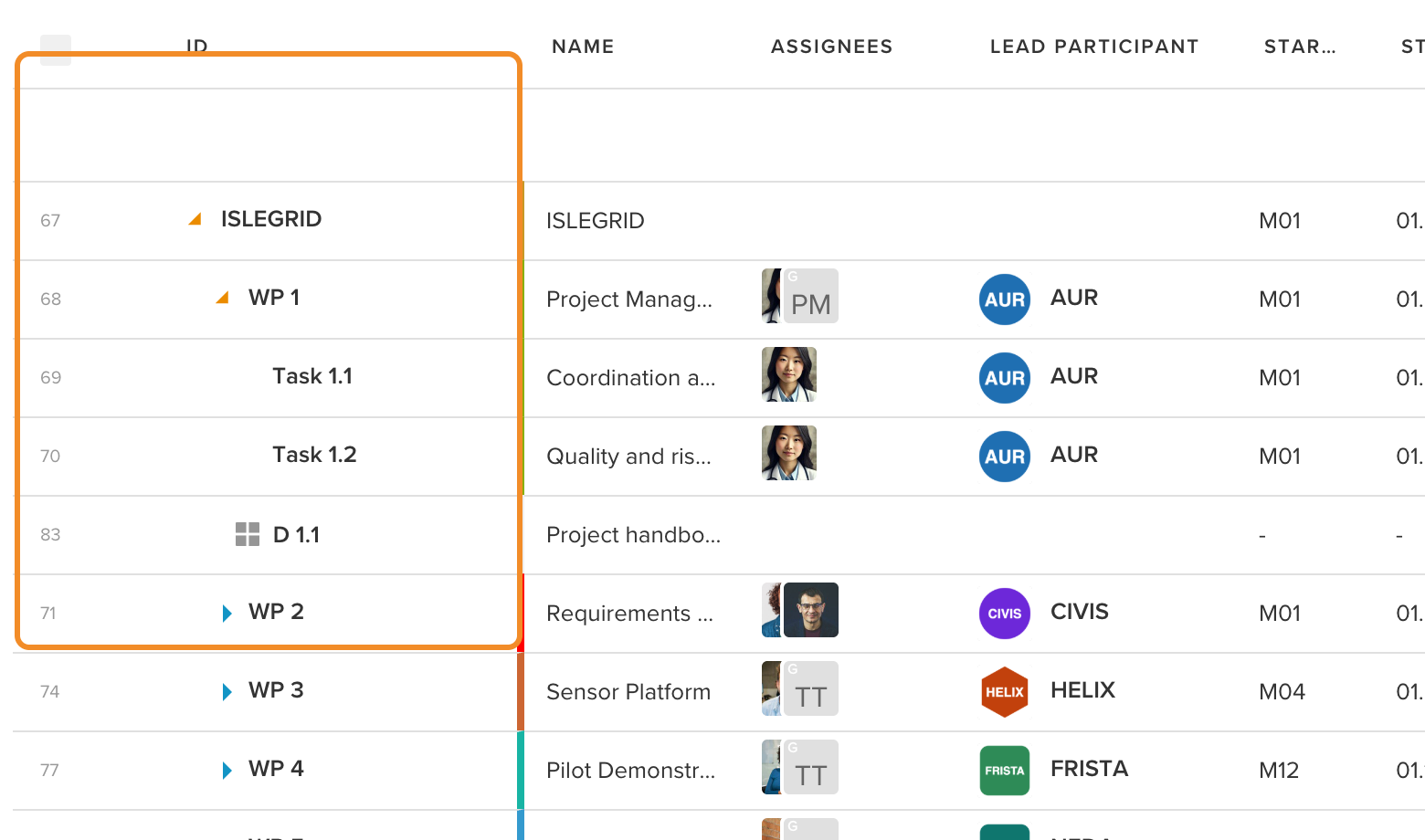Open the bearded assignee photo in WP 2 row
Screen dimensions: 1425x840
pos(811,610)
